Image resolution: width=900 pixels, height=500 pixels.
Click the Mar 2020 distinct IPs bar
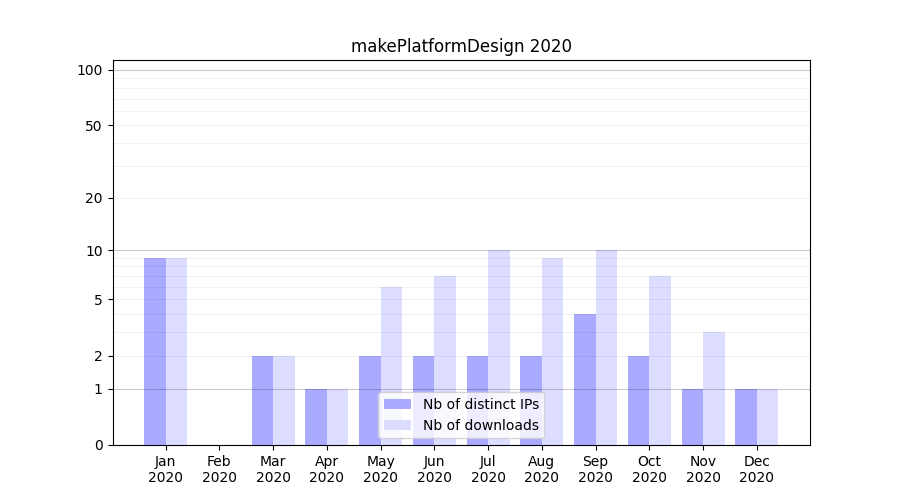click(x=262, y=400)
